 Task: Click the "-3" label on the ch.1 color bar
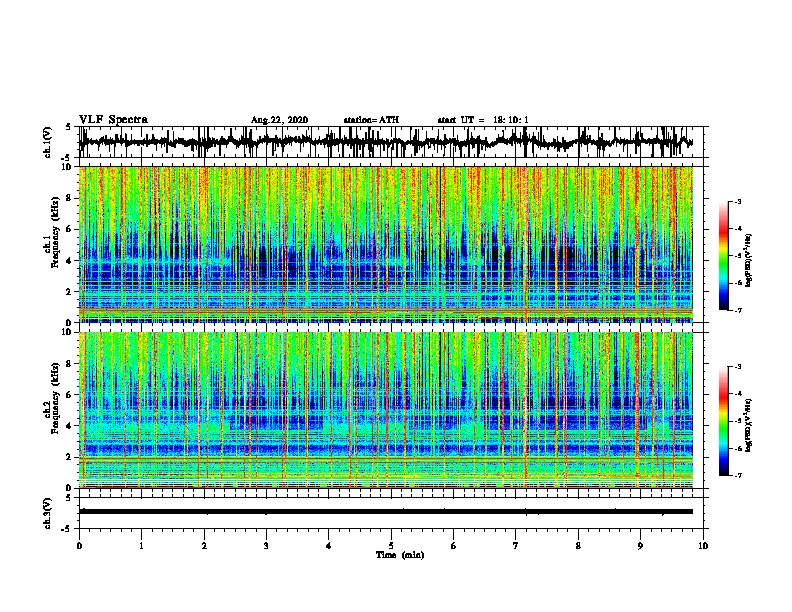[737, 201]
